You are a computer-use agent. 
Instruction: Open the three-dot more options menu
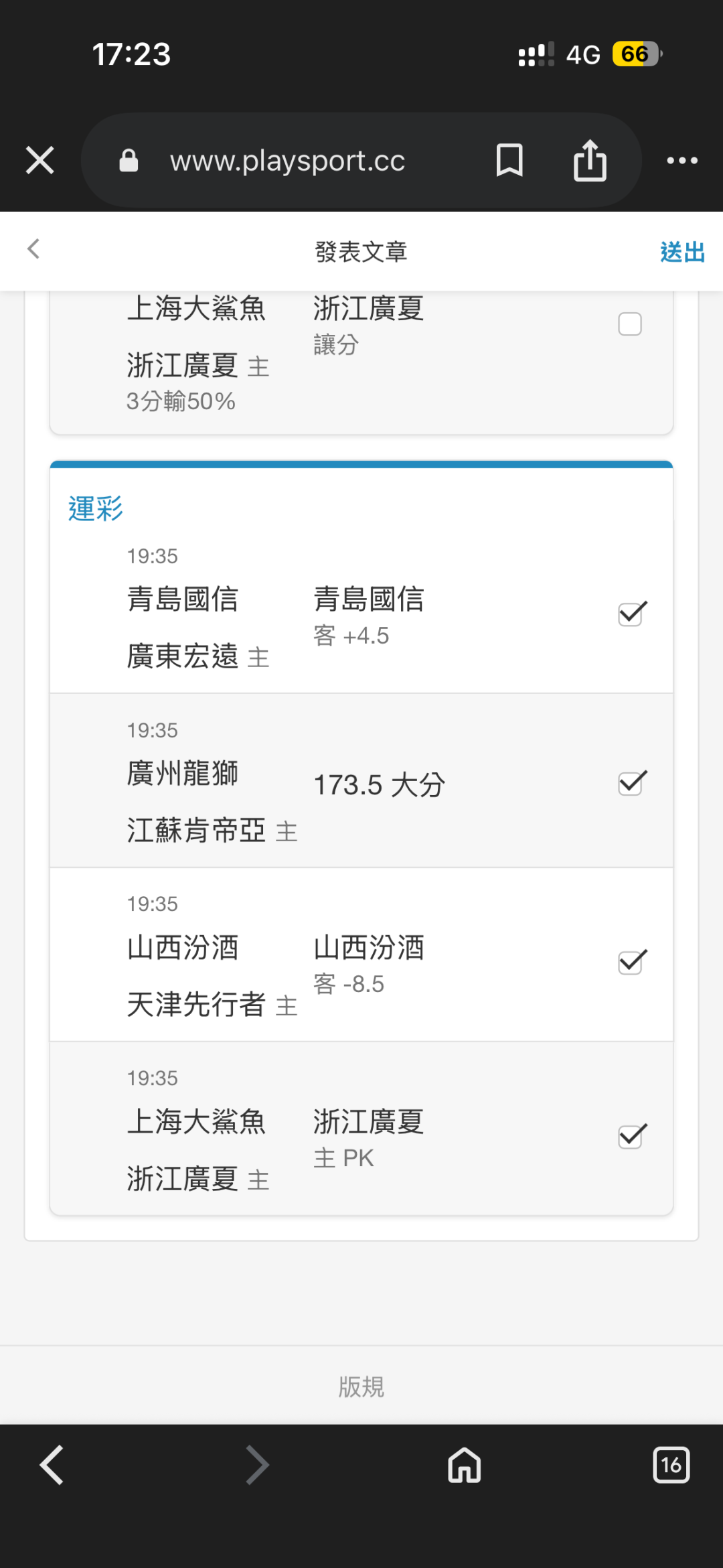682,161
